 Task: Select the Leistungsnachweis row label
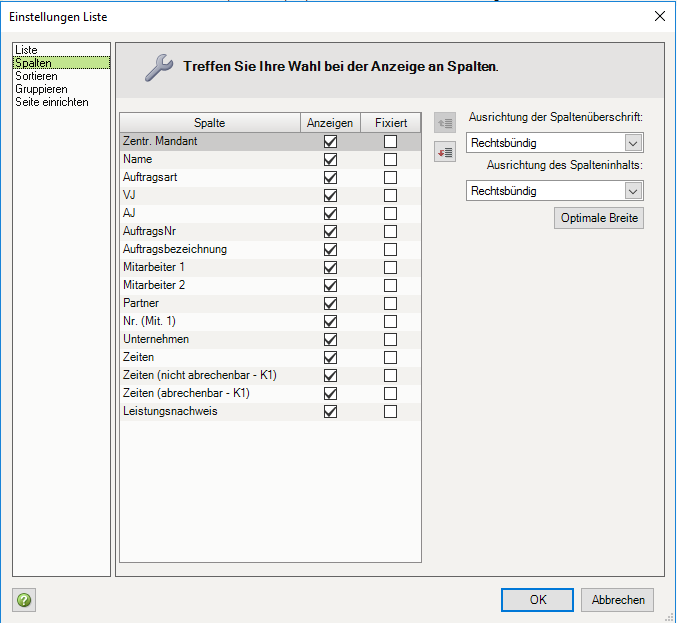[170, 411]
